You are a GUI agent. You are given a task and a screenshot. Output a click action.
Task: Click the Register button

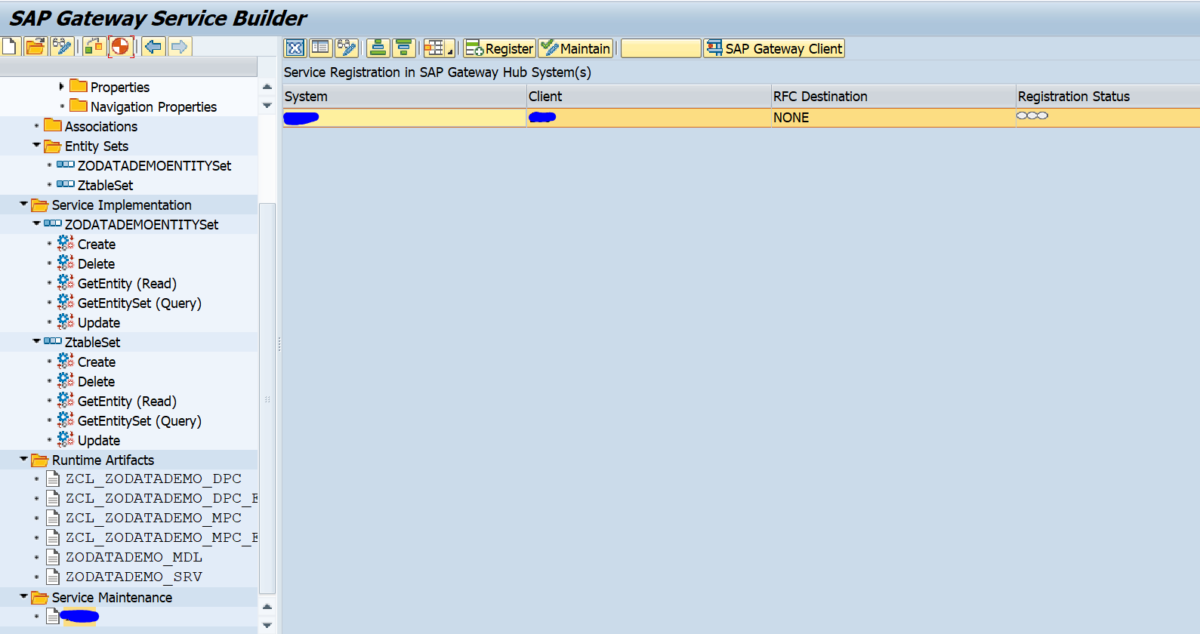tap(497, 47)
